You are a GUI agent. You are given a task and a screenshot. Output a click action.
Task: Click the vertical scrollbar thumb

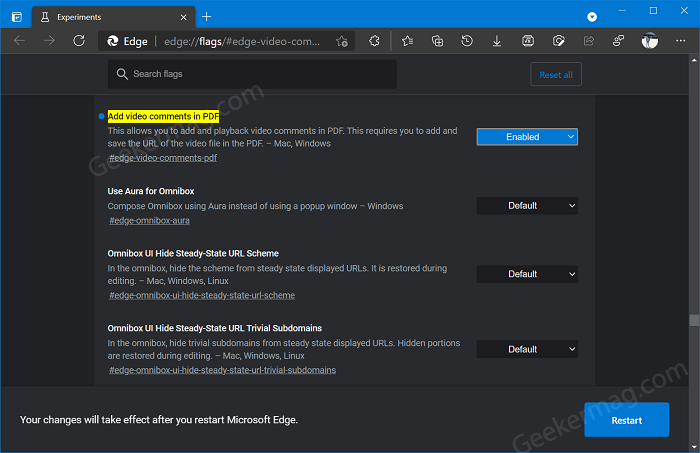click(x=694, y=320)
